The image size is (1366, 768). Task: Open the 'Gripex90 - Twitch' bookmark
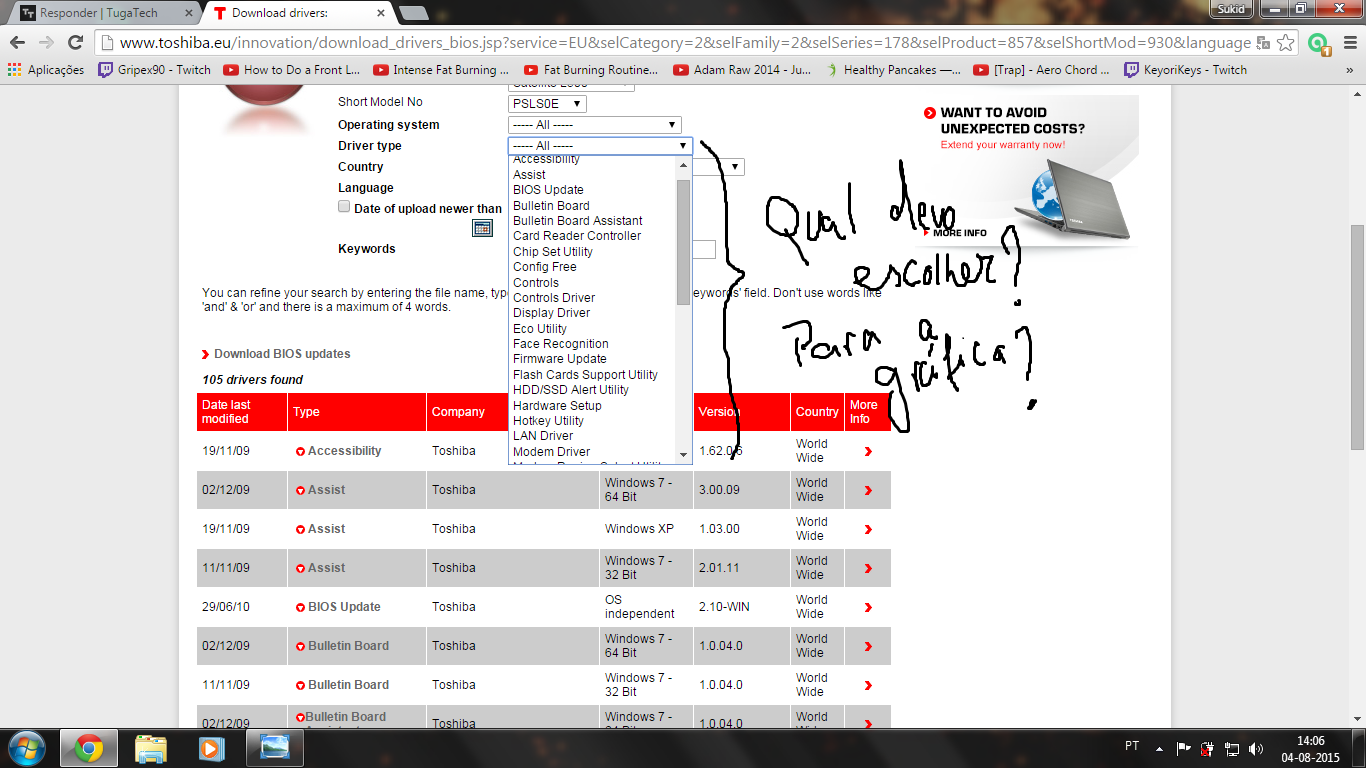tap(155, 70)
